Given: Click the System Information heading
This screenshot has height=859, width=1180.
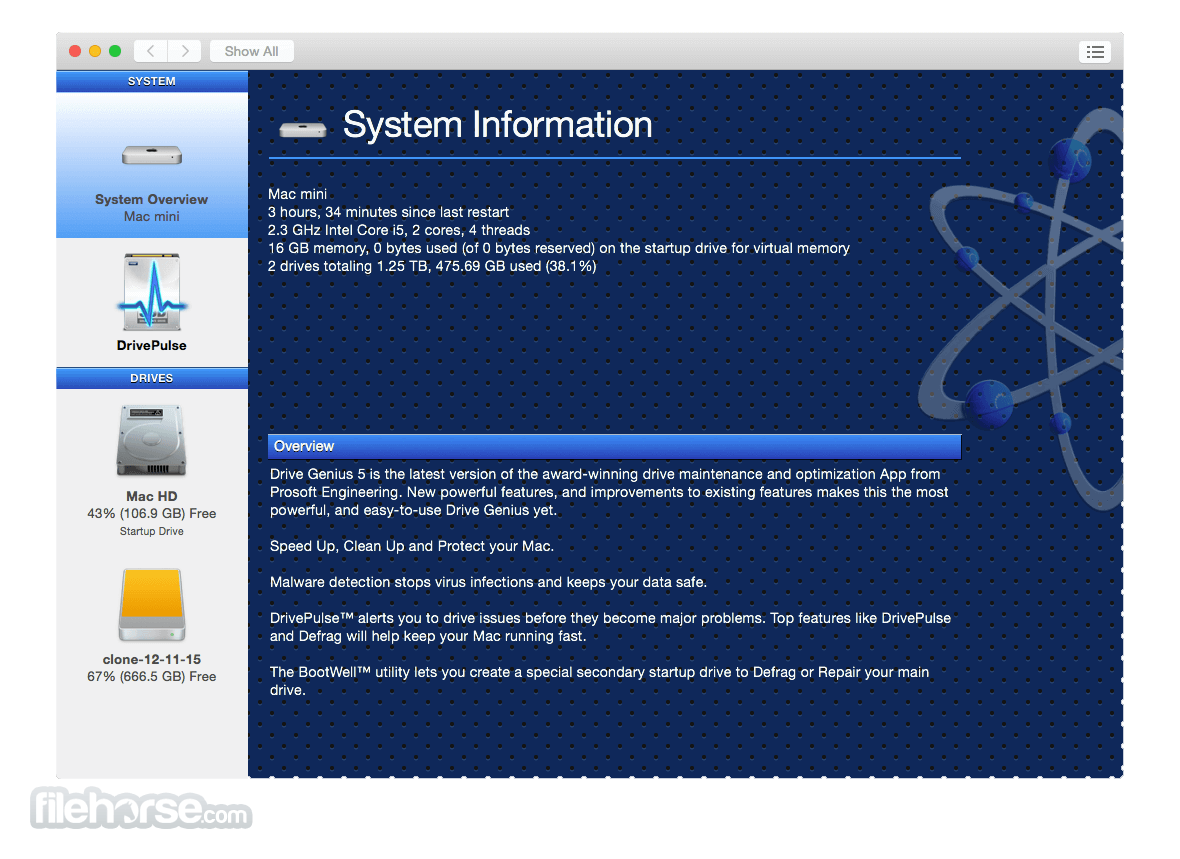Looking at the screenshot, I should pyautogui.click(x=497, y=124).
